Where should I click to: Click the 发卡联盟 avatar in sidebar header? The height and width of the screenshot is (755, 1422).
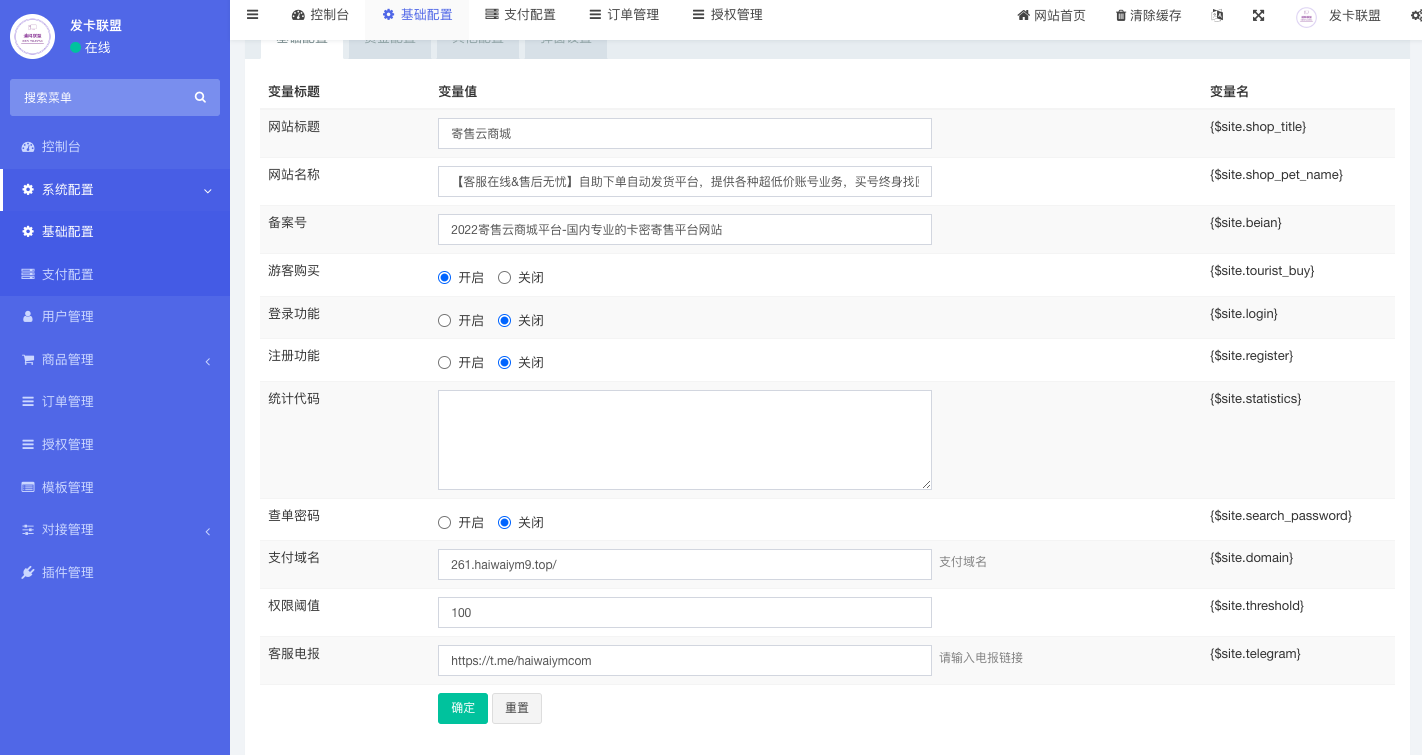(x=32, y=37)
